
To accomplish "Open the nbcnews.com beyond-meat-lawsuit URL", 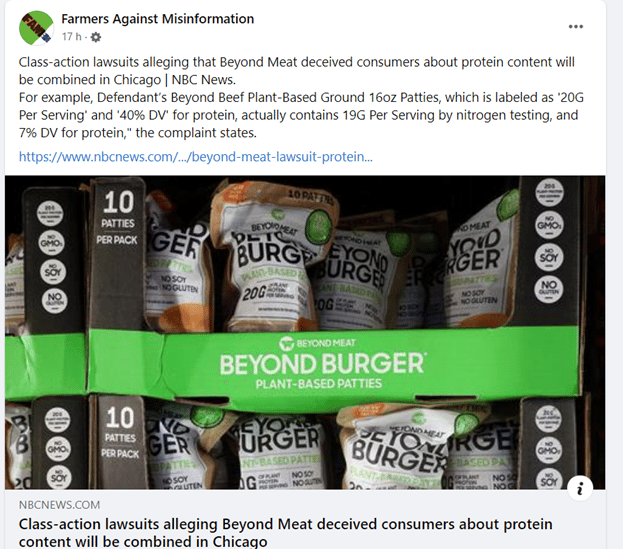I will click(x=196, y=157).
